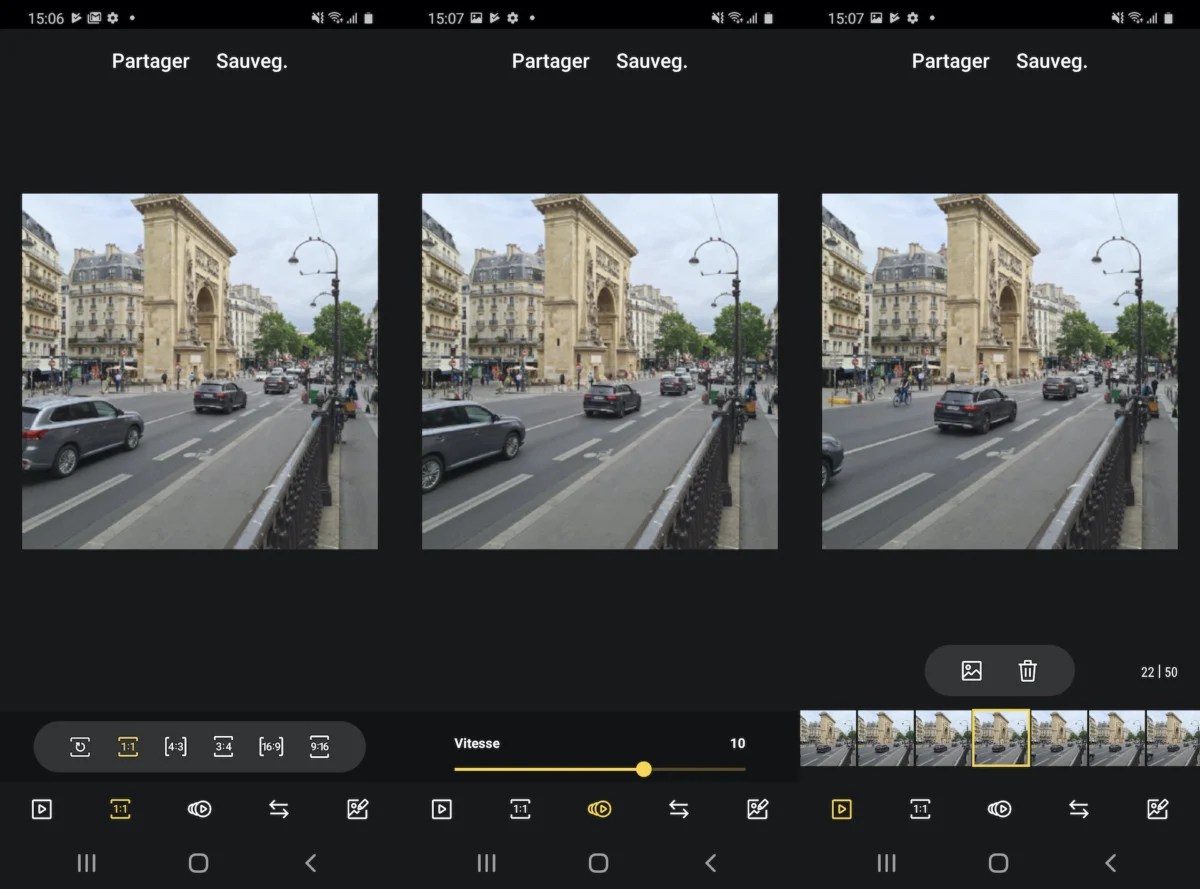Open 1:1 crop tab on Vitesse screen
The height and width of the screenshot is (889, 1200).
click(520, 810)
